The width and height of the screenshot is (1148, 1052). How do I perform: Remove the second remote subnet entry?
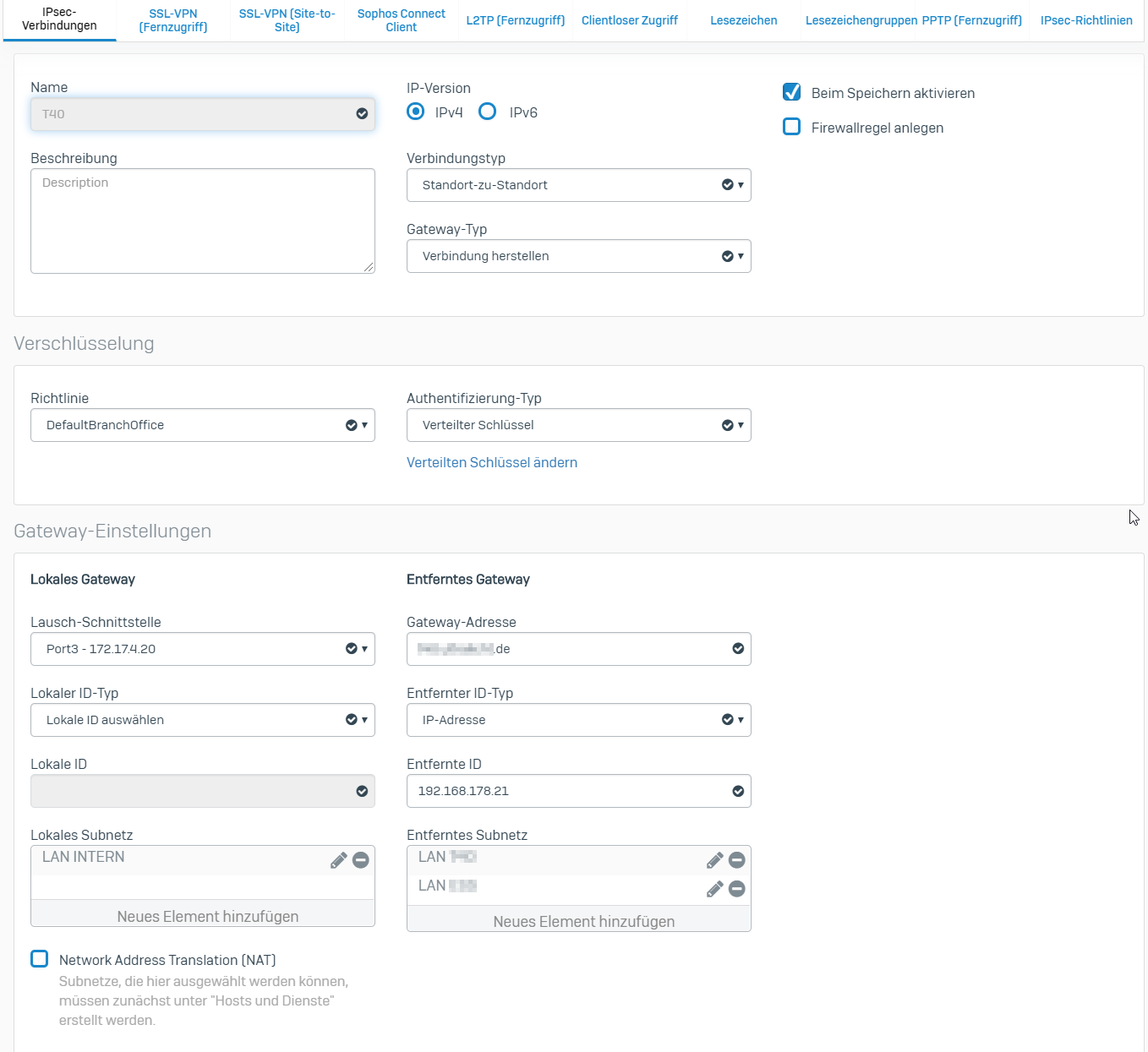737,889
